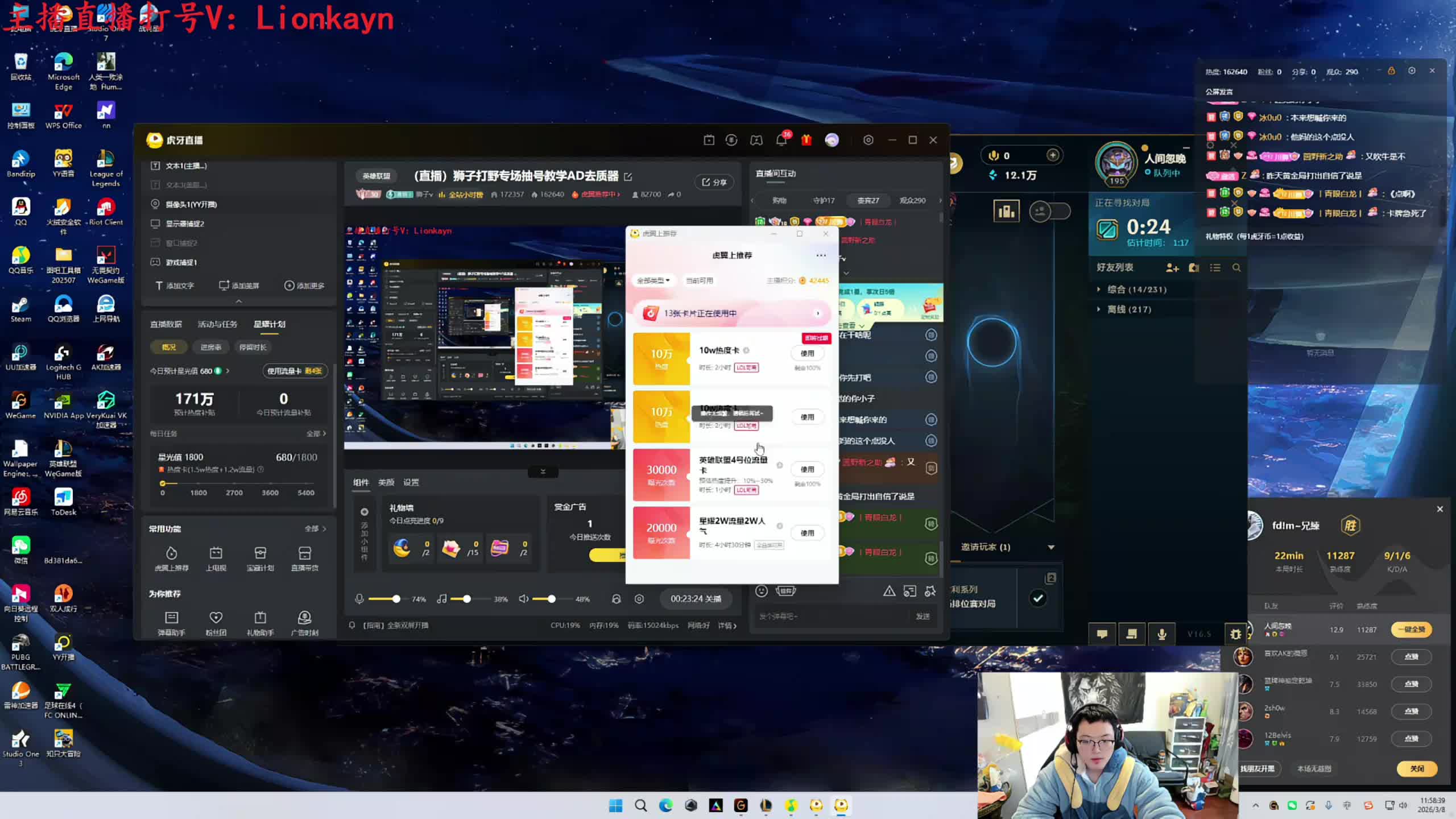The width and height of the screenshot is (1456, 819).
Task: Open the 全部类型 dropdown
Action: [653, 280]
